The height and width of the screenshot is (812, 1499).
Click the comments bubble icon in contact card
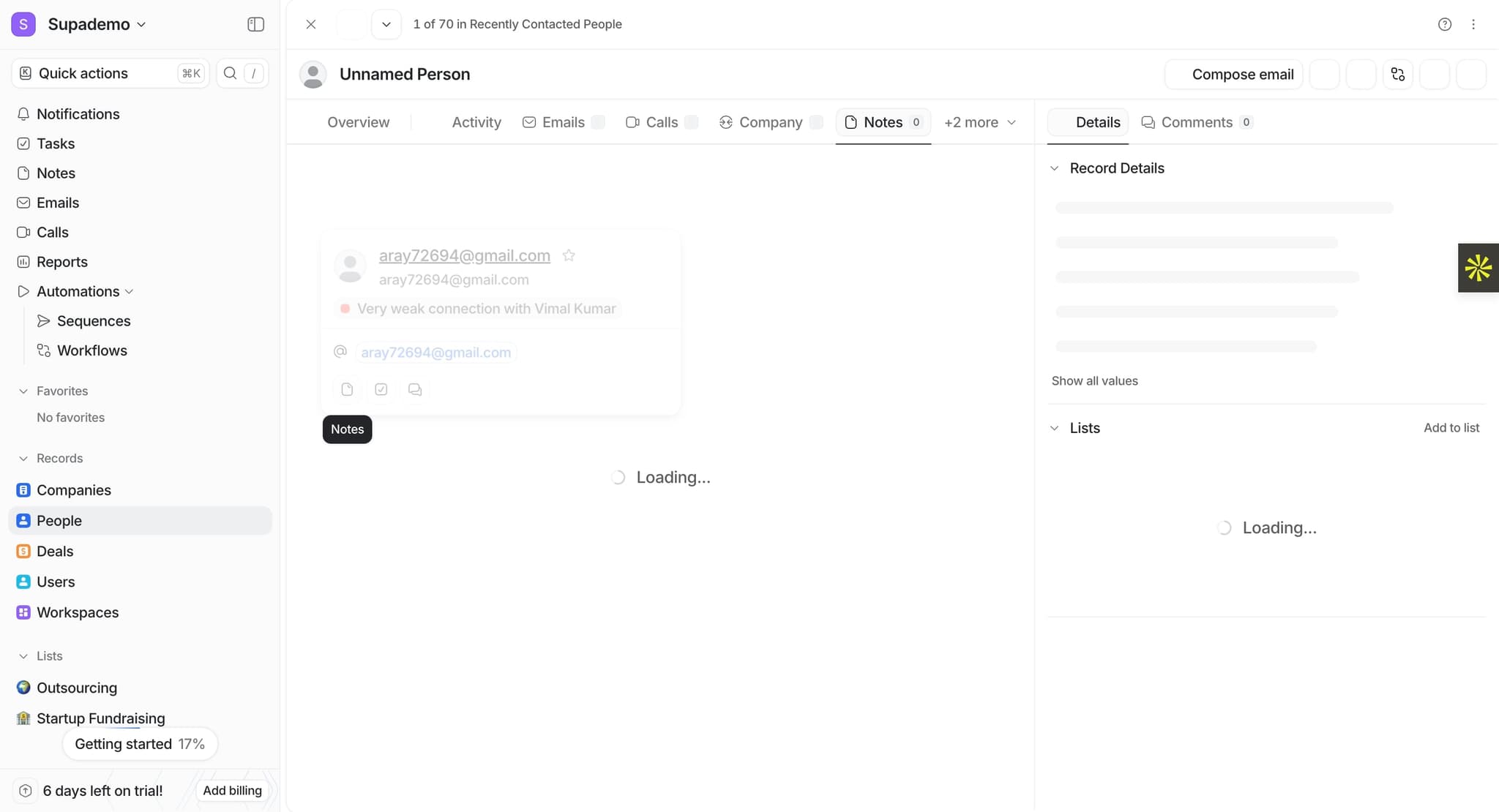[415, 389]
